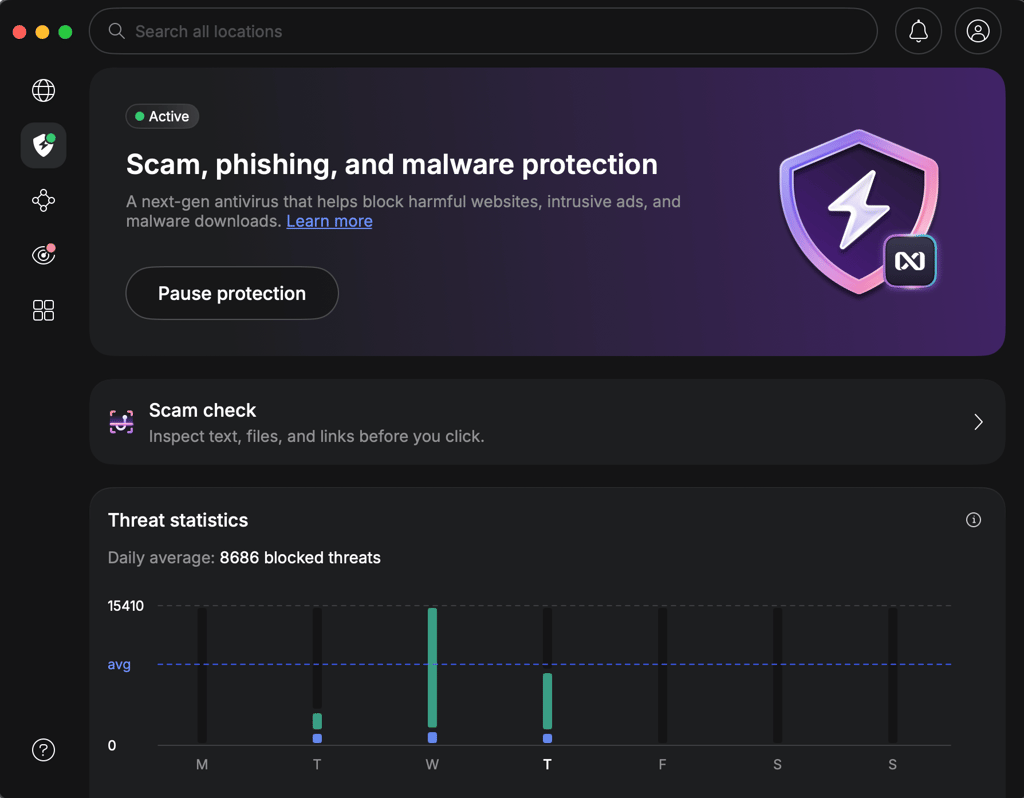Click the Scam check scanner icon
This screenshot has width=1024, height=798.
click(x=121, y=422)
